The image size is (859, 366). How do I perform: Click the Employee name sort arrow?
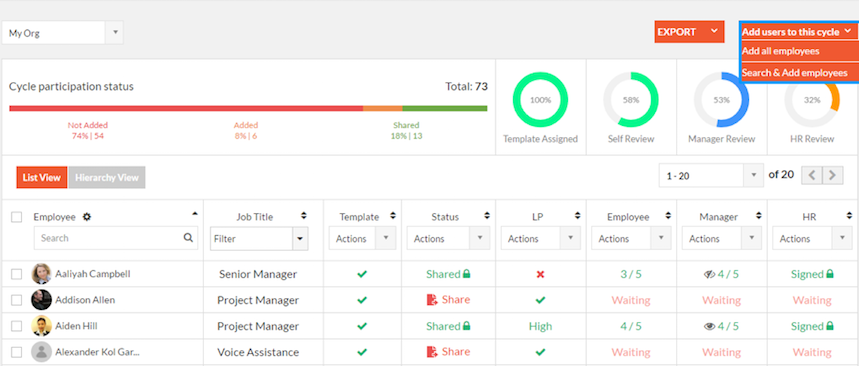coord(194,214)
